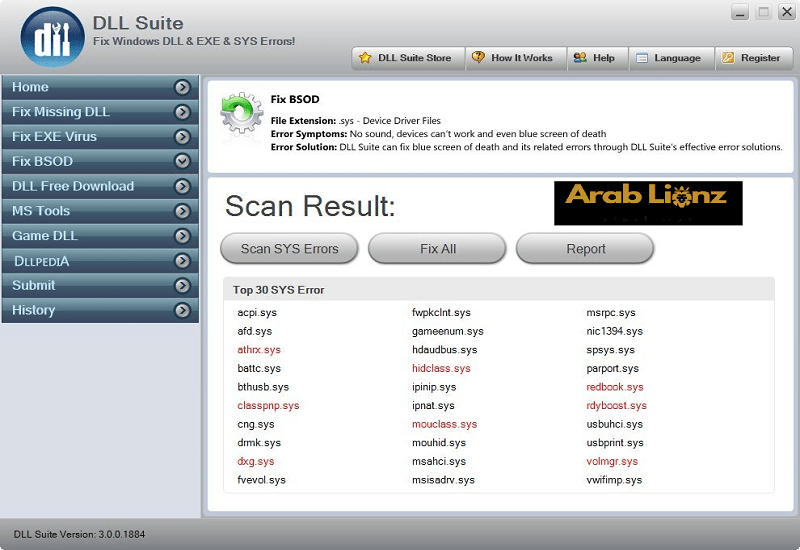Screen dimensions: 800x550
Task: Click the arrow icon on History row
Action: (183, 311)
